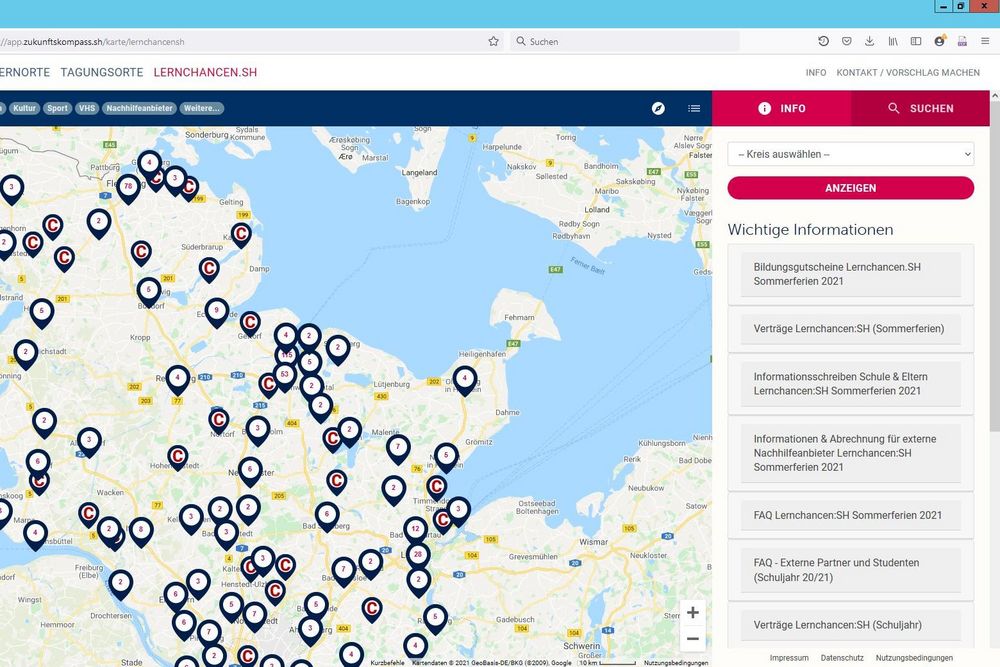Switch to list view icon
The image size is (1000, 667).
tap(694, 108)
